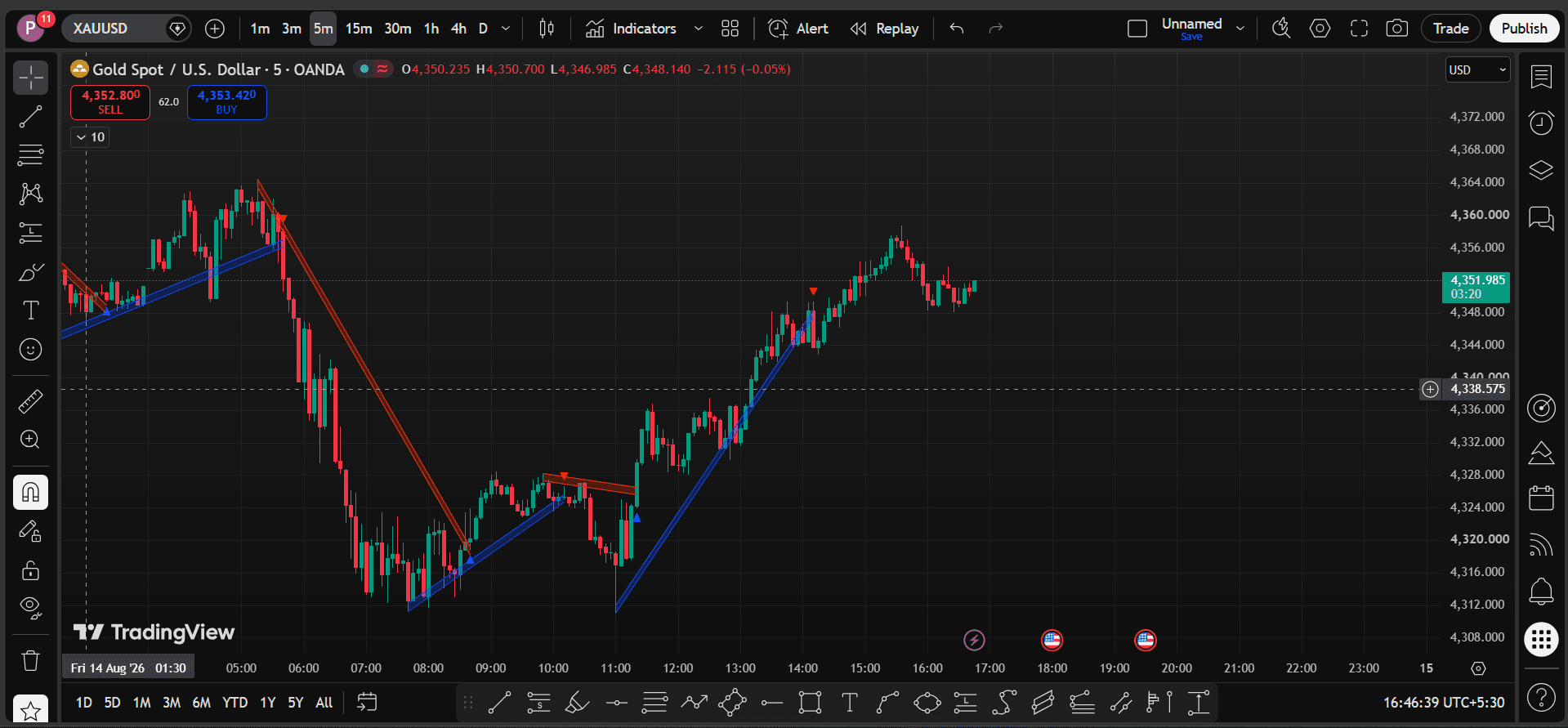Select the YTD date range
Screen dimensions: 1568x728
235,703
